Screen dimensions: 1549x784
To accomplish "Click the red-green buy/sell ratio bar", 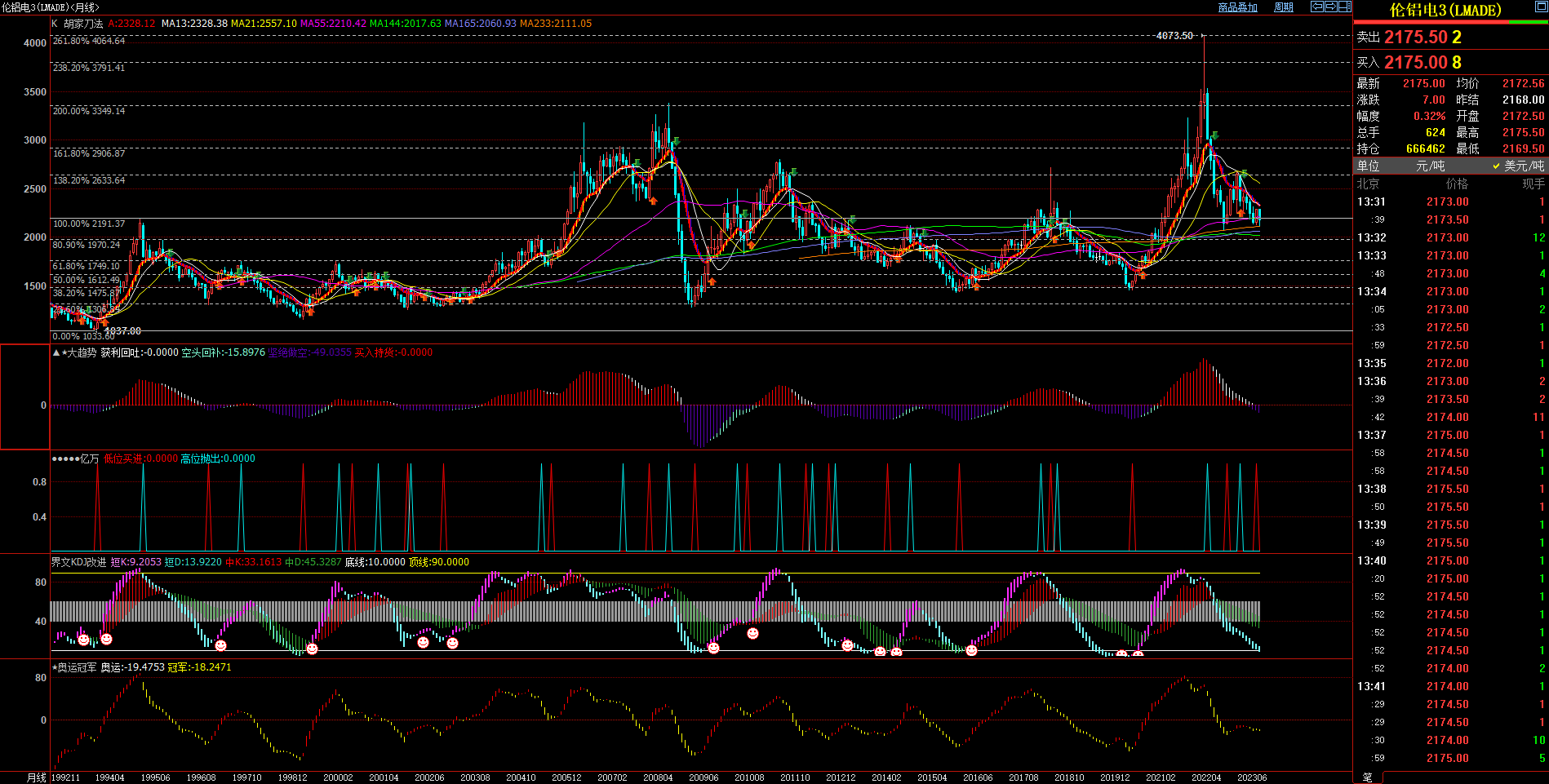I will pyautogui.click(x=1450, y=22).
